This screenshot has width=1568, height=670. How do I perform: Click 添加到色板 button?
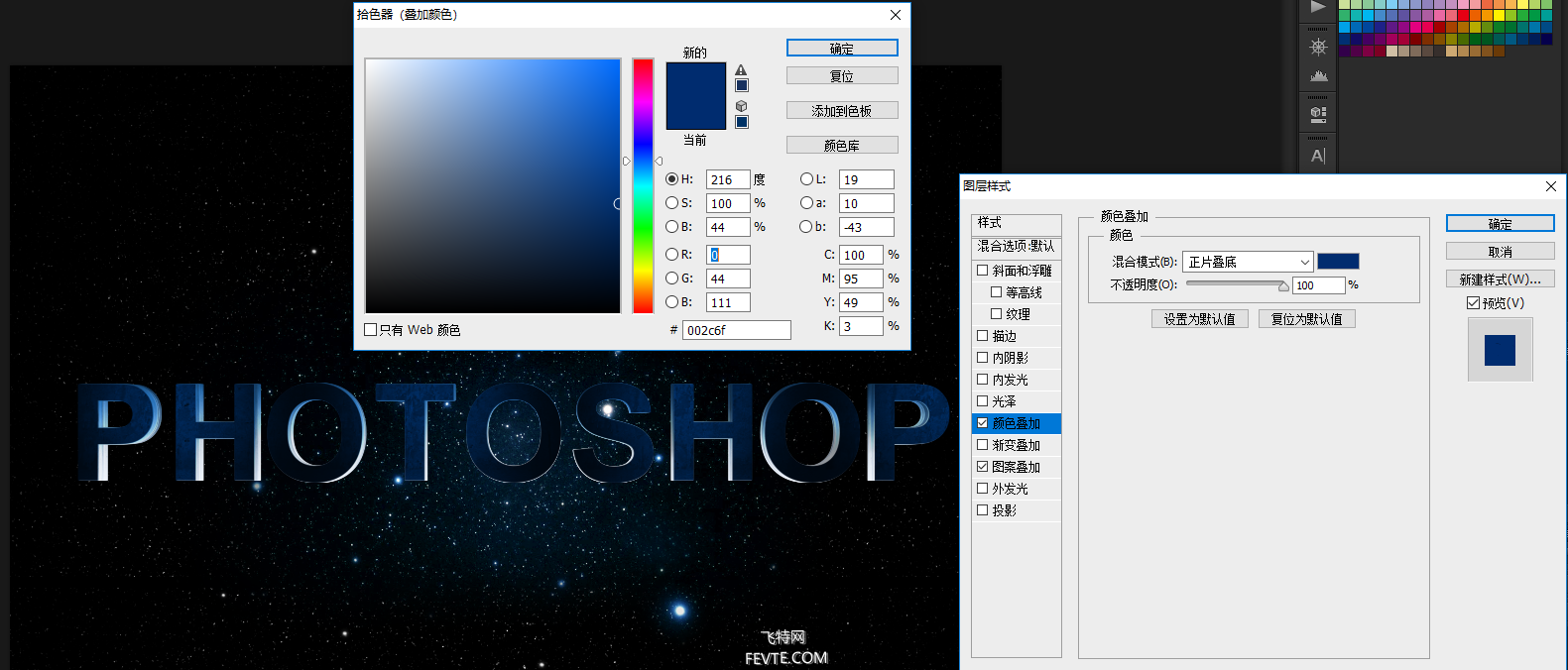tap(842, 110)
